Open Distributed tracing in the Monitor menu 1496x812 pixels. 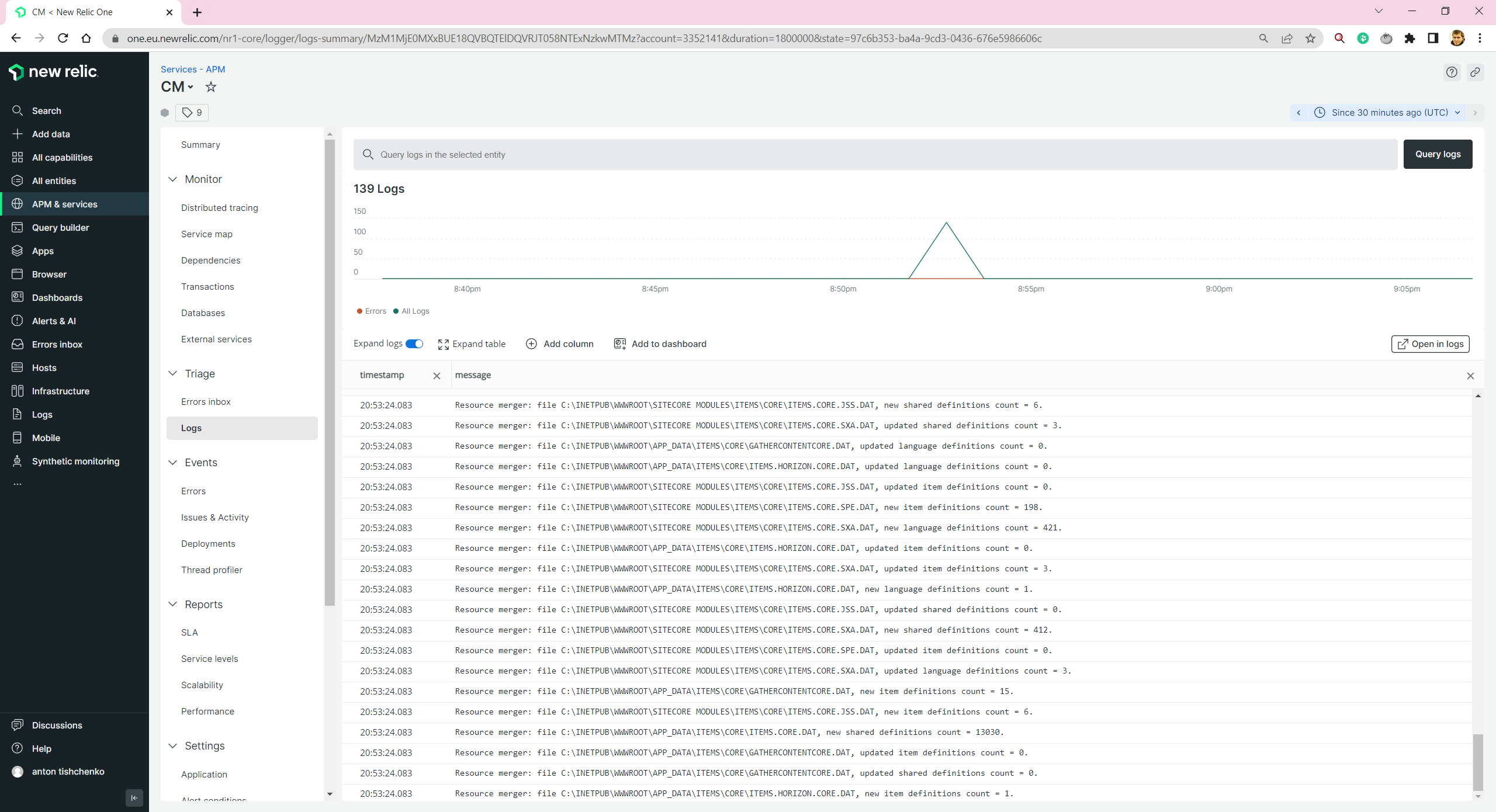pos(219,207)
